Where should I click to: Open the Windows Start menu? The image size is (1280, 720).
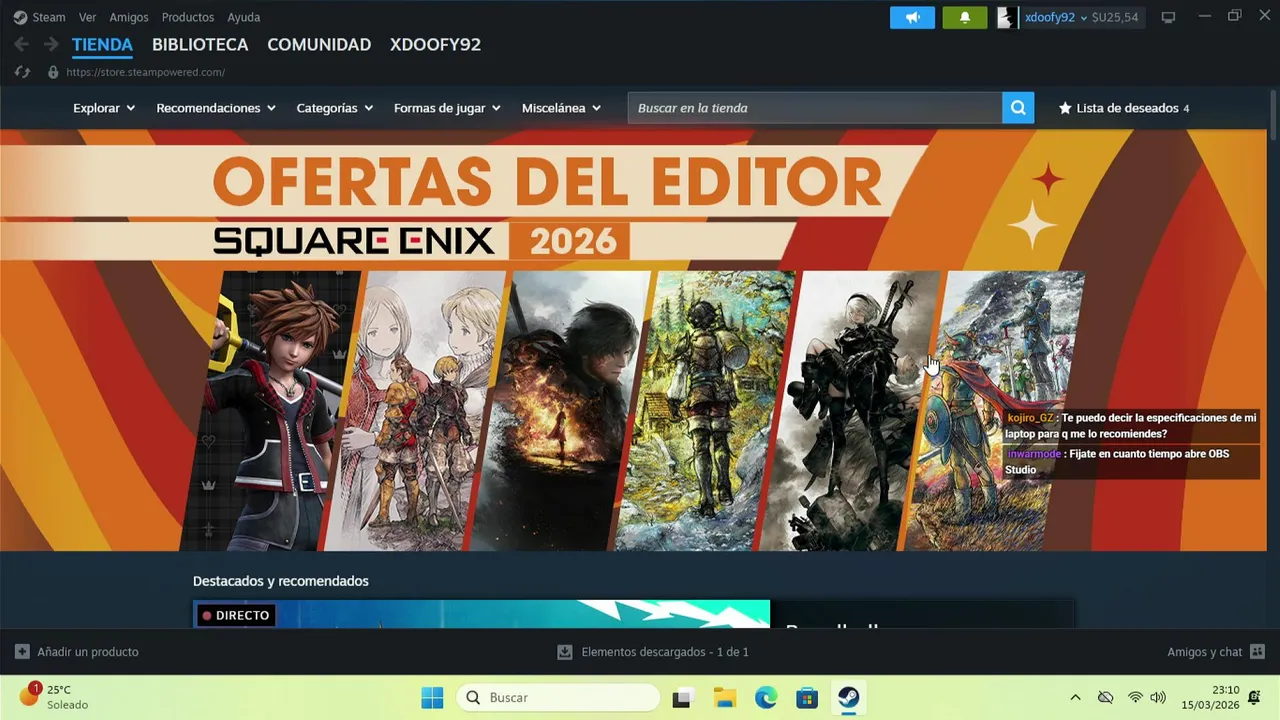click(432, 698)
